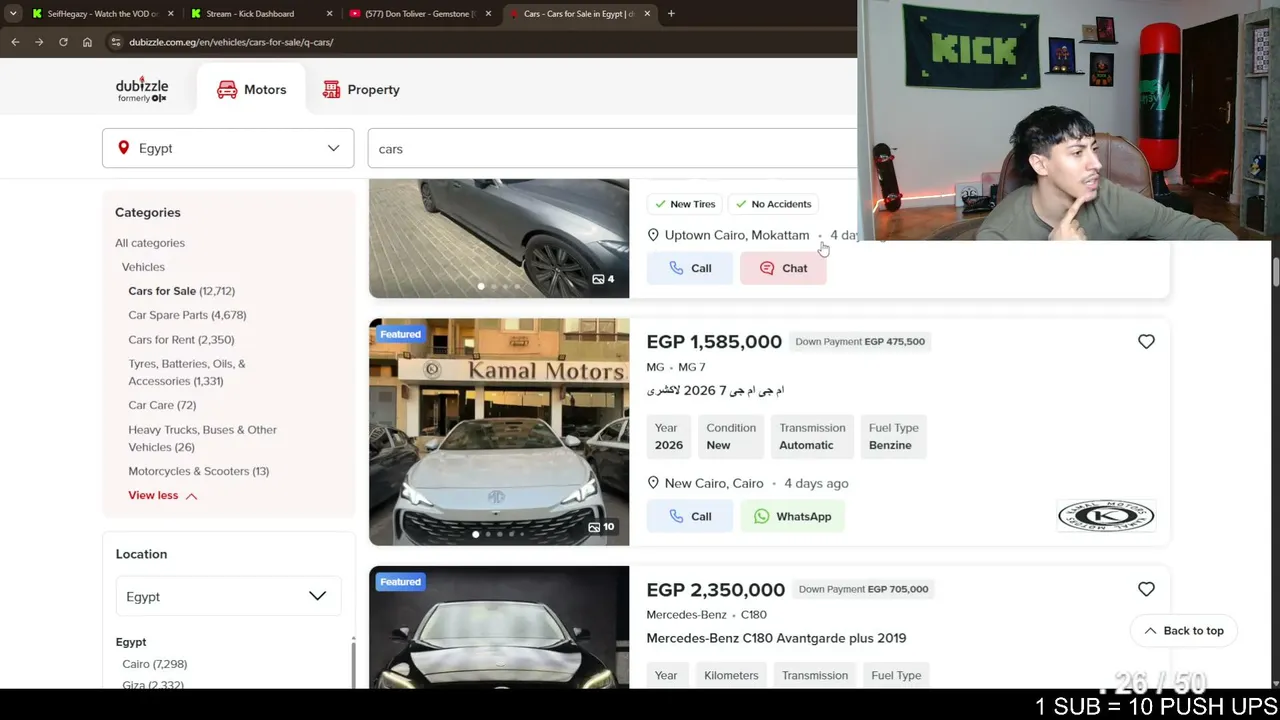Open the Arabic MG 7 2026 listing title
The image size is (1280, 720).
tap(715, 390)
